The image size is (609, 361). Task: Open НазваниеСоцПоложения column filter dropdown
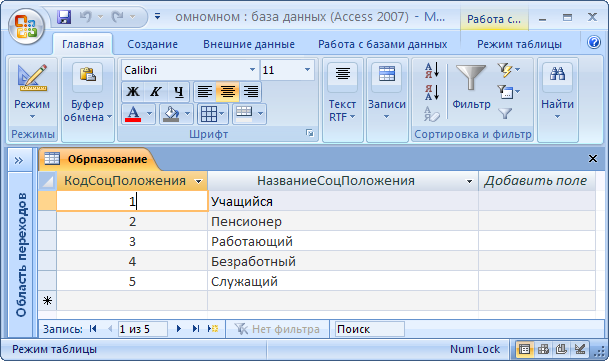tap(470, 181)
